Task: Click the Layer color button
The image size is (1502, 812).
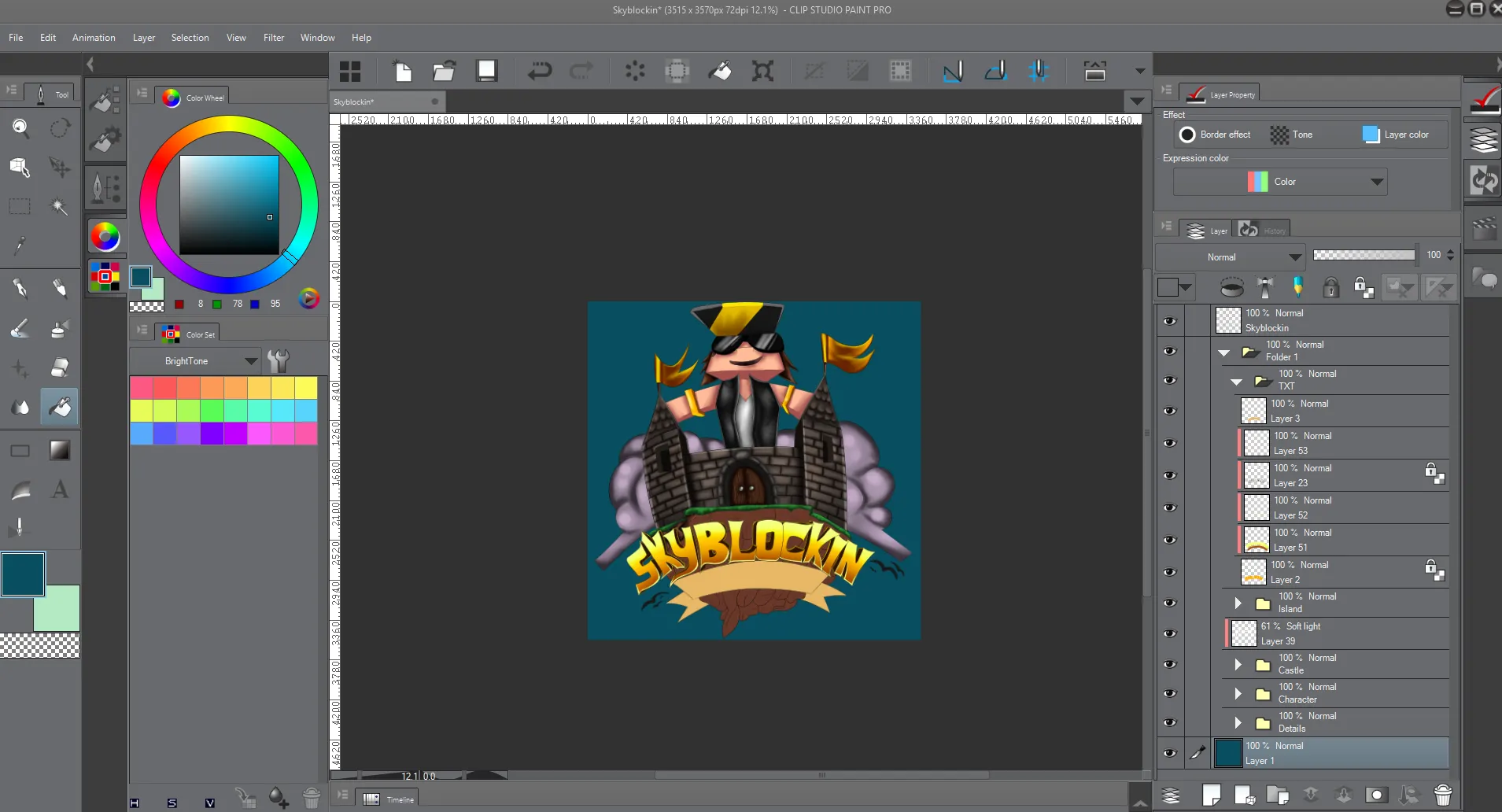Action: coord(1396,135)
